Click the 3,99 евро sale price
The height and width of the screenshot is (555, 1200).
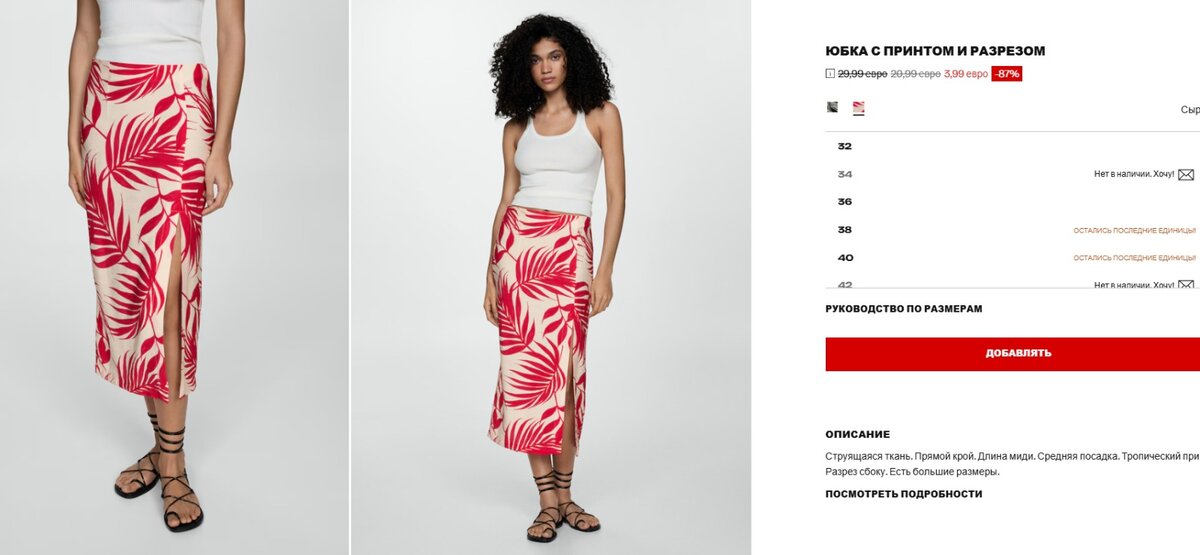pyautogui.click(x=966, y=74)
